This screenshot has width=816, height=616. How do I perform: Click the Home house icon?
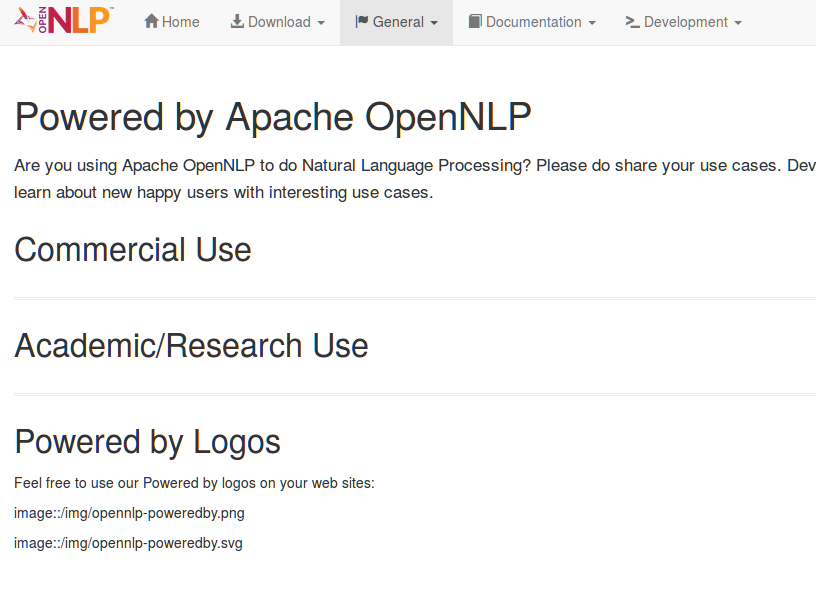tap(151, 21)
